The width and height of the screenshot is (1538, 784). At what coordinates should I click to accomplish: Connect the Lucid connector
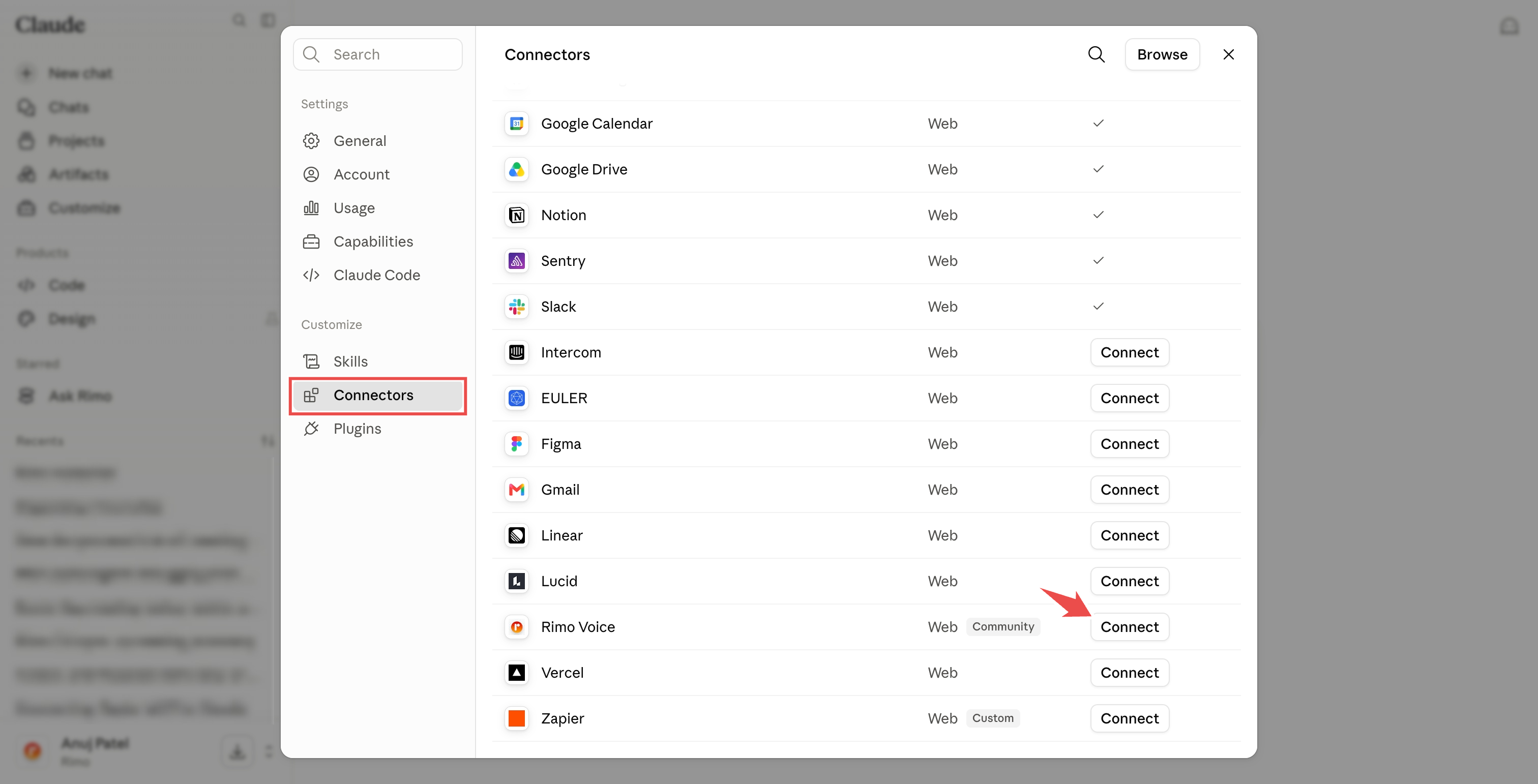click(1130, 581)
